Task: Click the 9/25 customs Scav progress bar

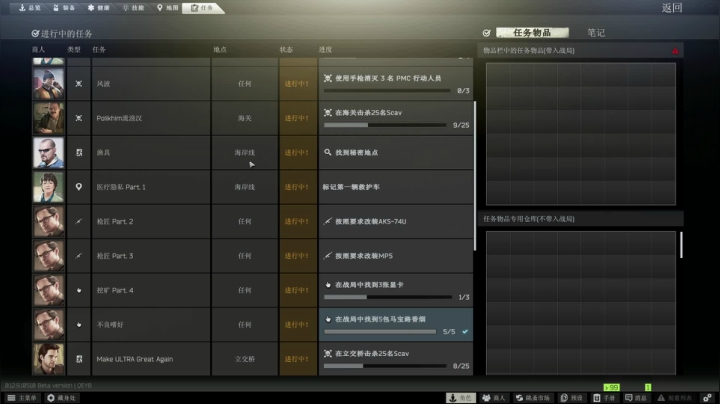Action: [385, 125]
